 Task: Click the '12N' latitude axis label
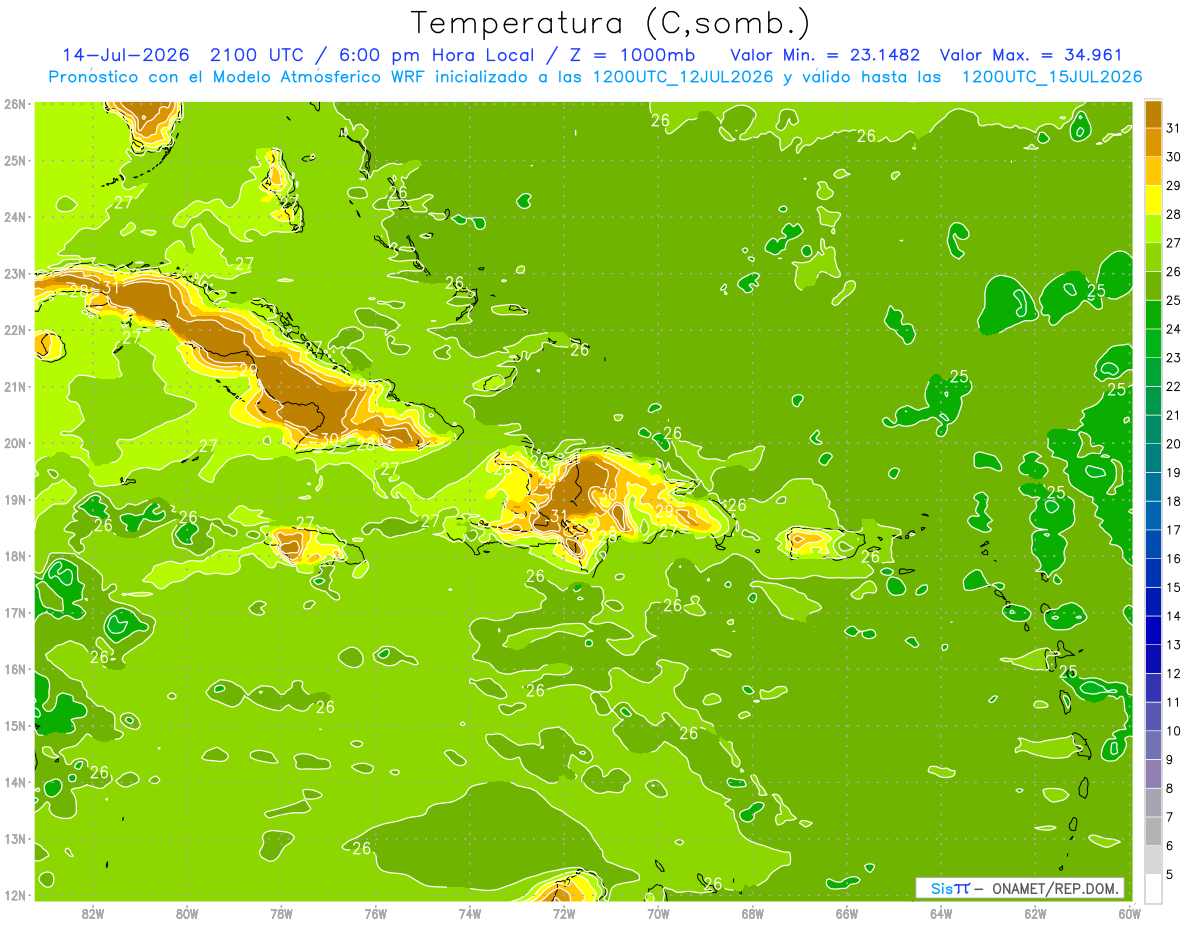click(x=15, y=895)
